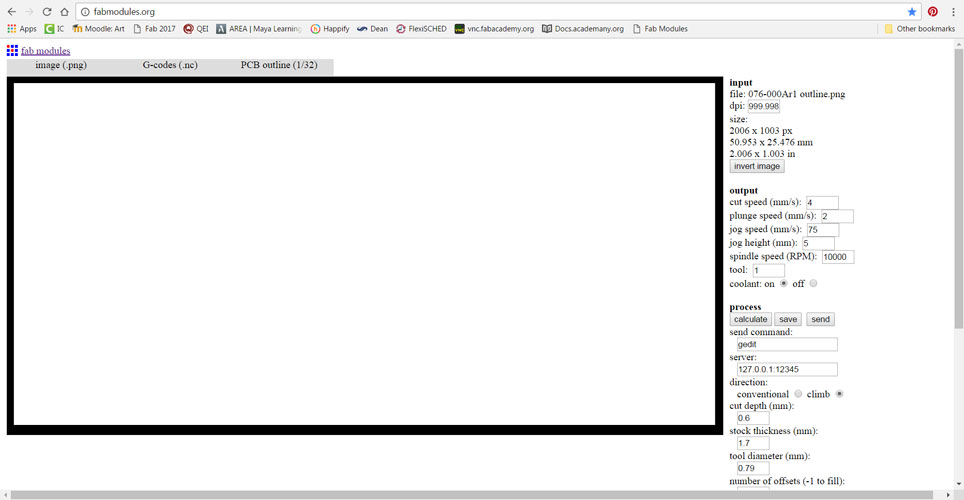
Task: Click the invert image button
Action: pyautogui.click(x=757, y=166)
